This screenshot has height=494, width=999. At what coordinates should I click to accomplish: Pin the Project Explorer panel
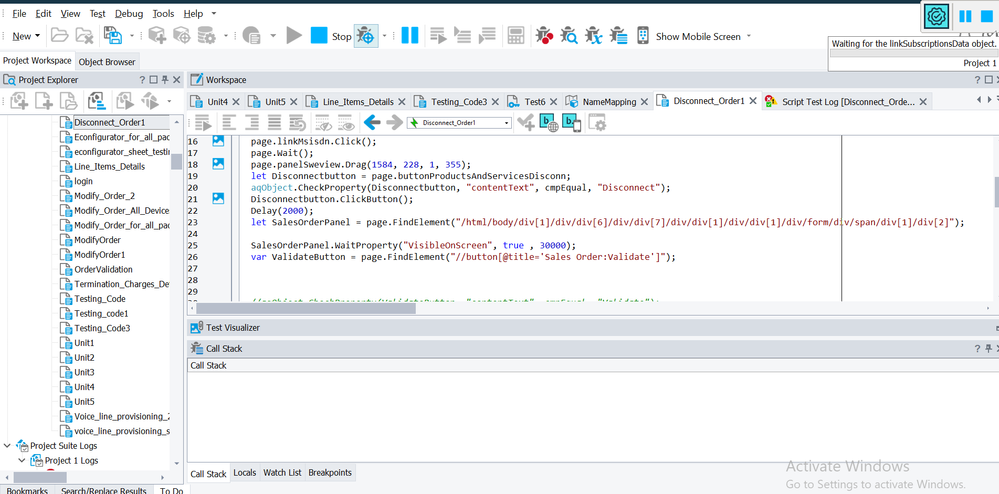pos(165,80)
